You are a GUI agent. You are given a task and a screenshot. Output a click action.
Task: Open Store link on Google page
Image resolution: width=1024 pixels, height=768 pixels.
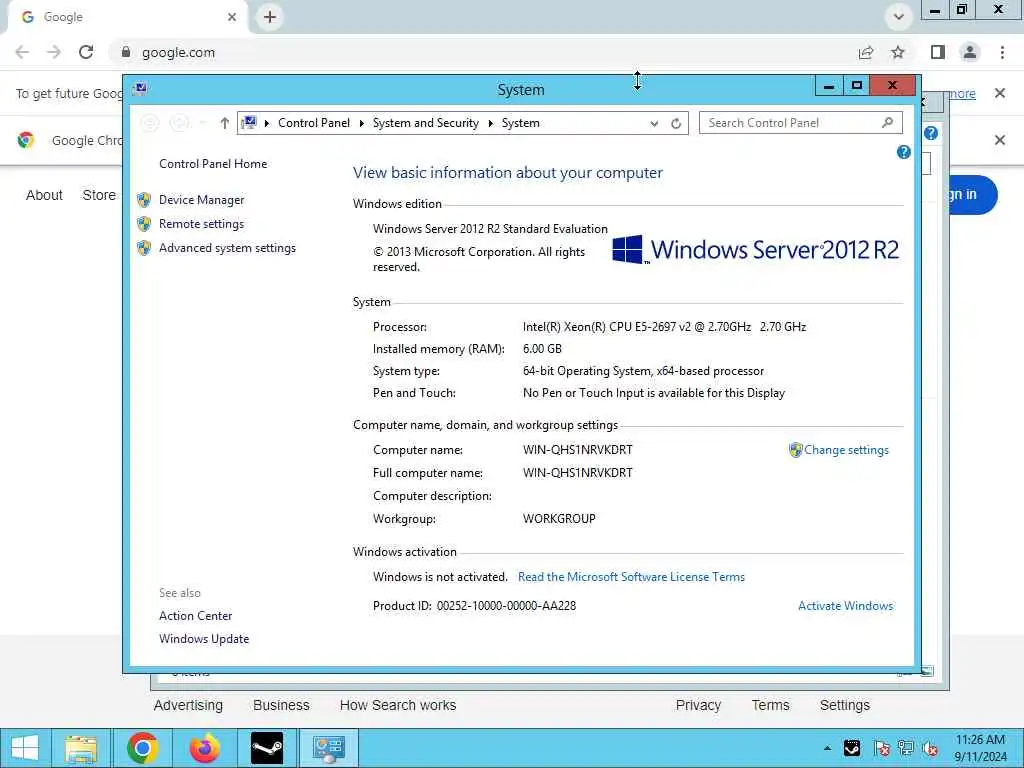[x=99, y=195]
